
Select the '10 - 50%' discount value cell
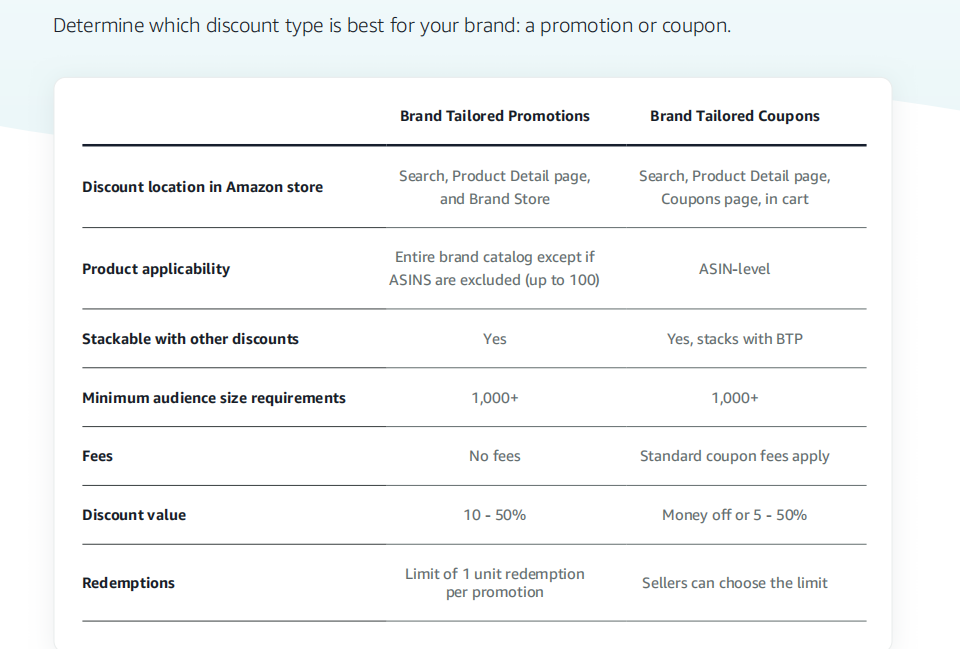coord(495,515)
